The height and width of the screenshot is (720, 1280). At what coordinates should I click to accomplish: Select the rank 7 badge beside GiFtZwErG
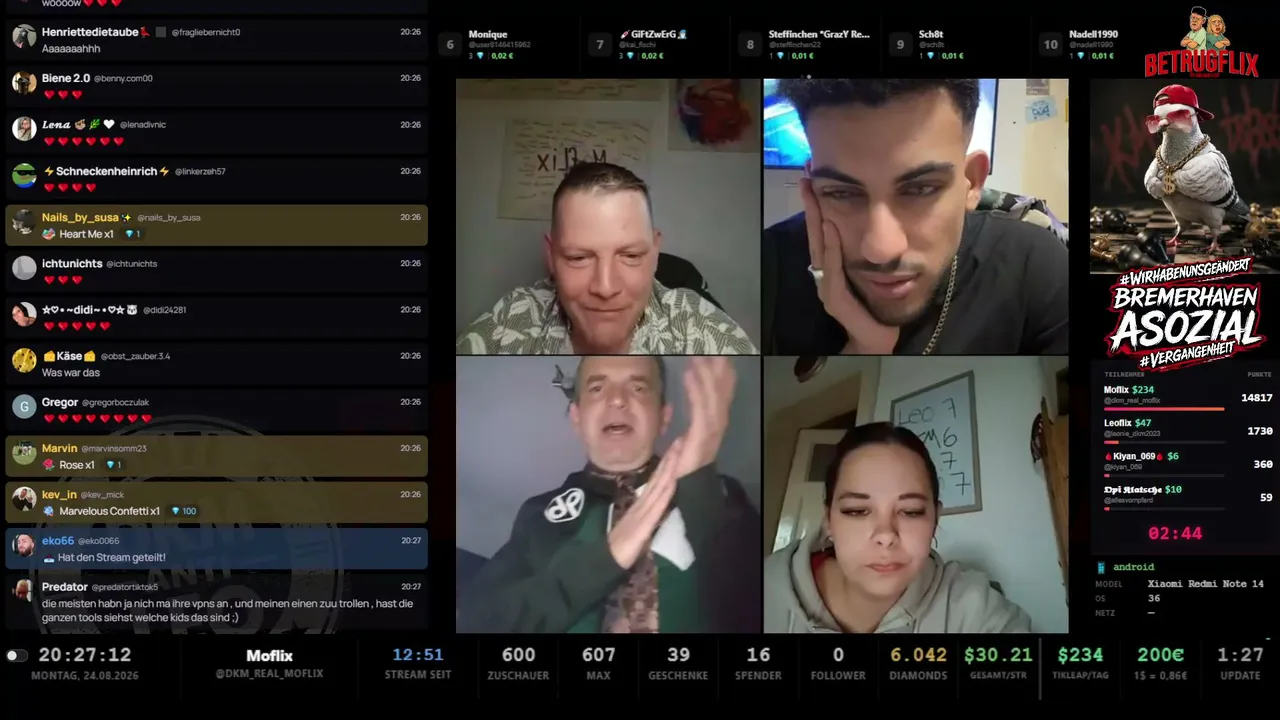point(600,44)
